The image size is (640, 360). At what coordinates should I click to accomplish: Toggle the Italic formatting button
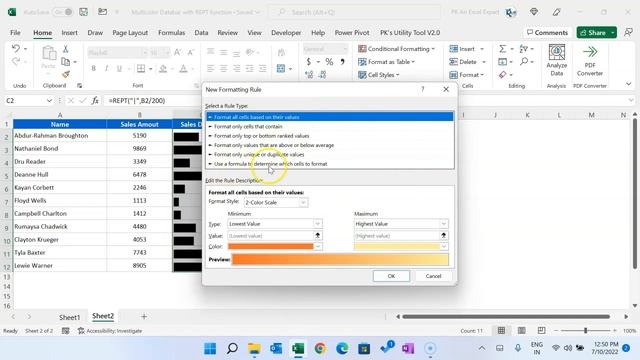pyautogui.click(x=106, y=69)
